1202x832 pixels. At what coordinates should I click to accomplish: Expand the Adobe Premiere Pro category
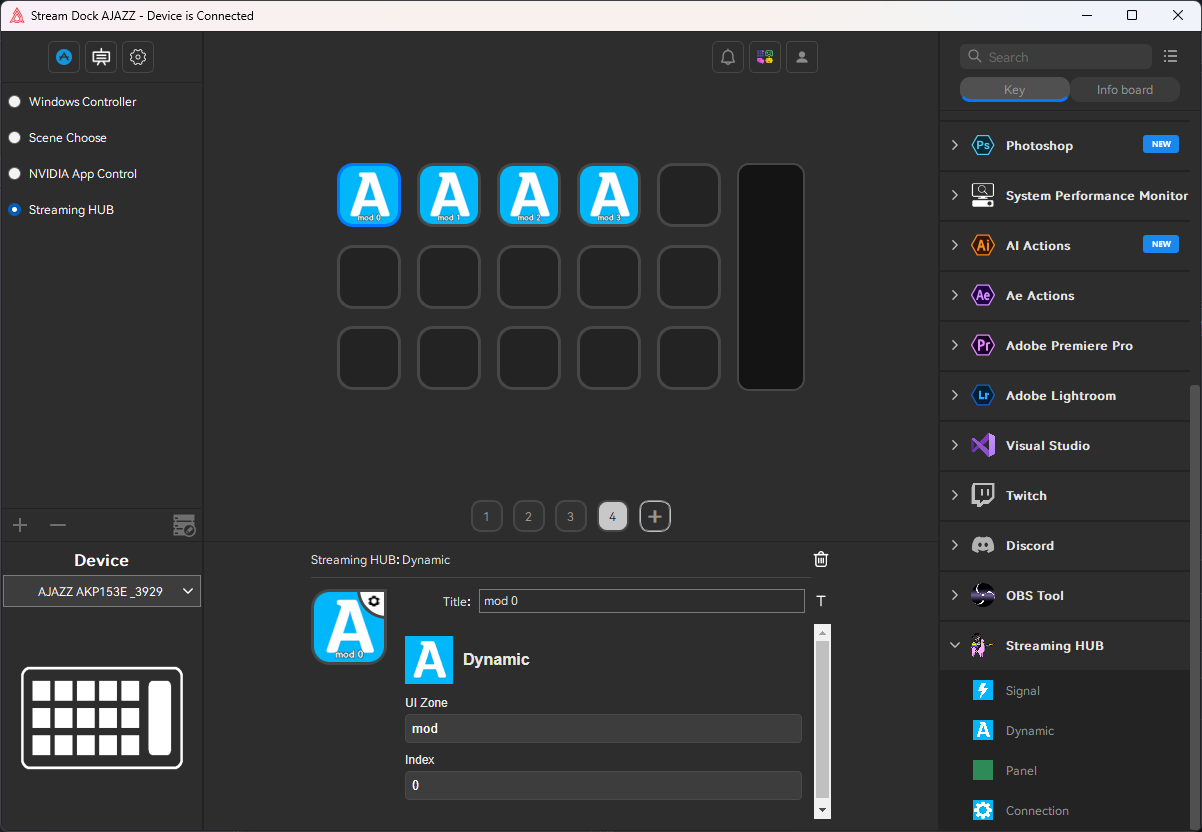tap(954, 345)
